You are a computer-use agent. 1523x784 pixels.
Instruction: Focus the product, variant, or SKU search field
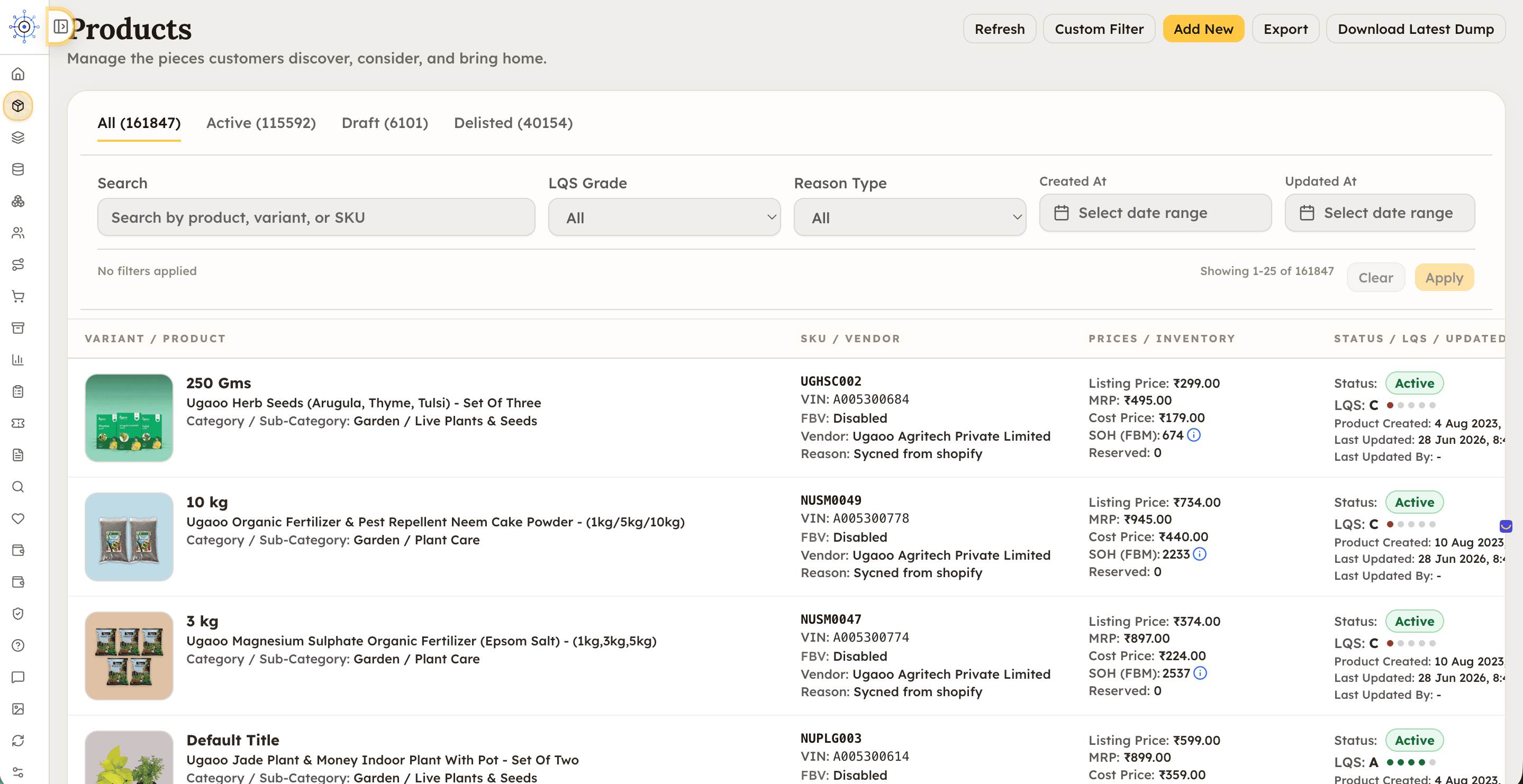[316, 217]
